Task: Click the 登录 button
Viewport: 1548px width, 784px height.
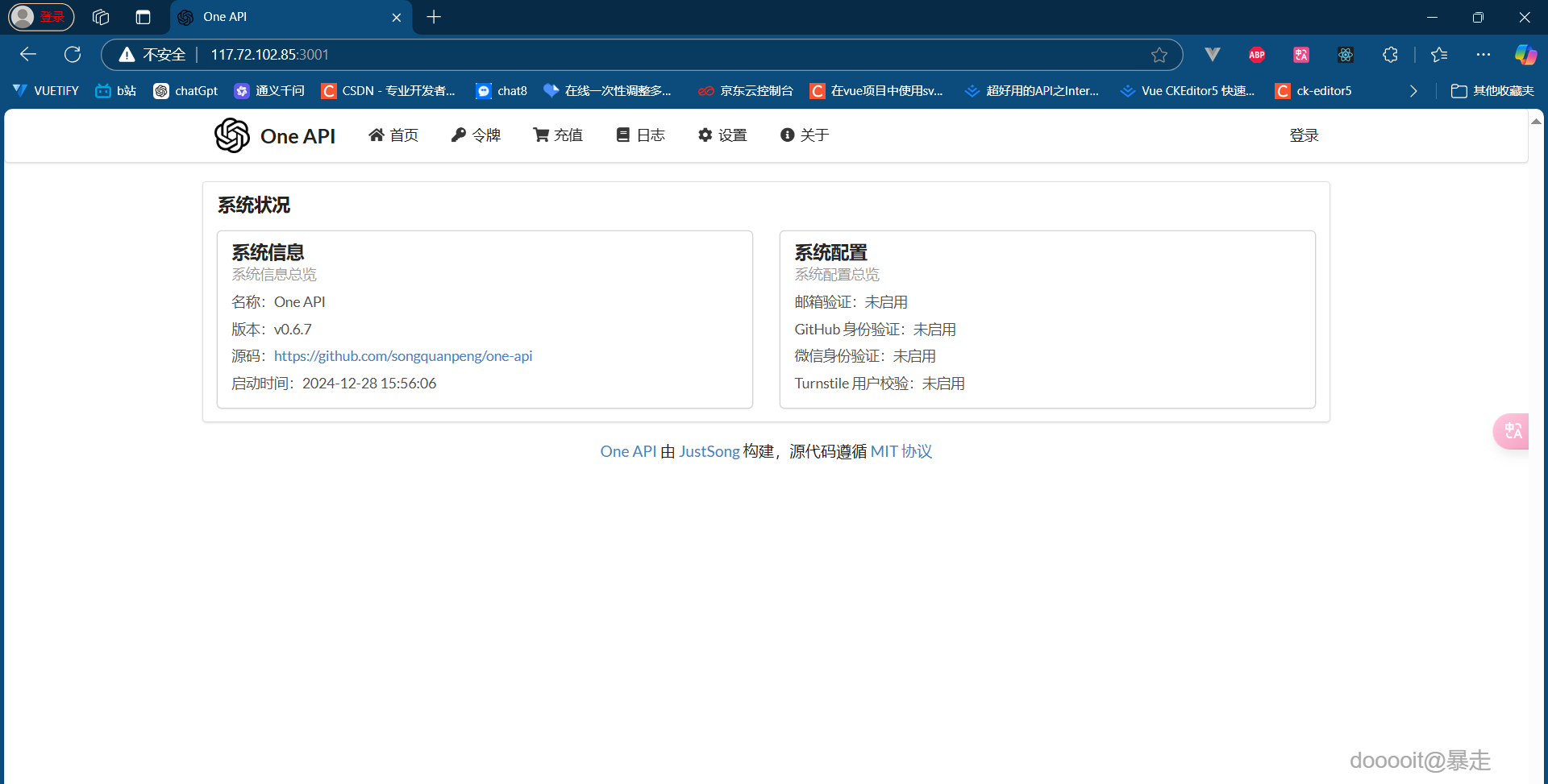Action: click(x=1305, y=135)
